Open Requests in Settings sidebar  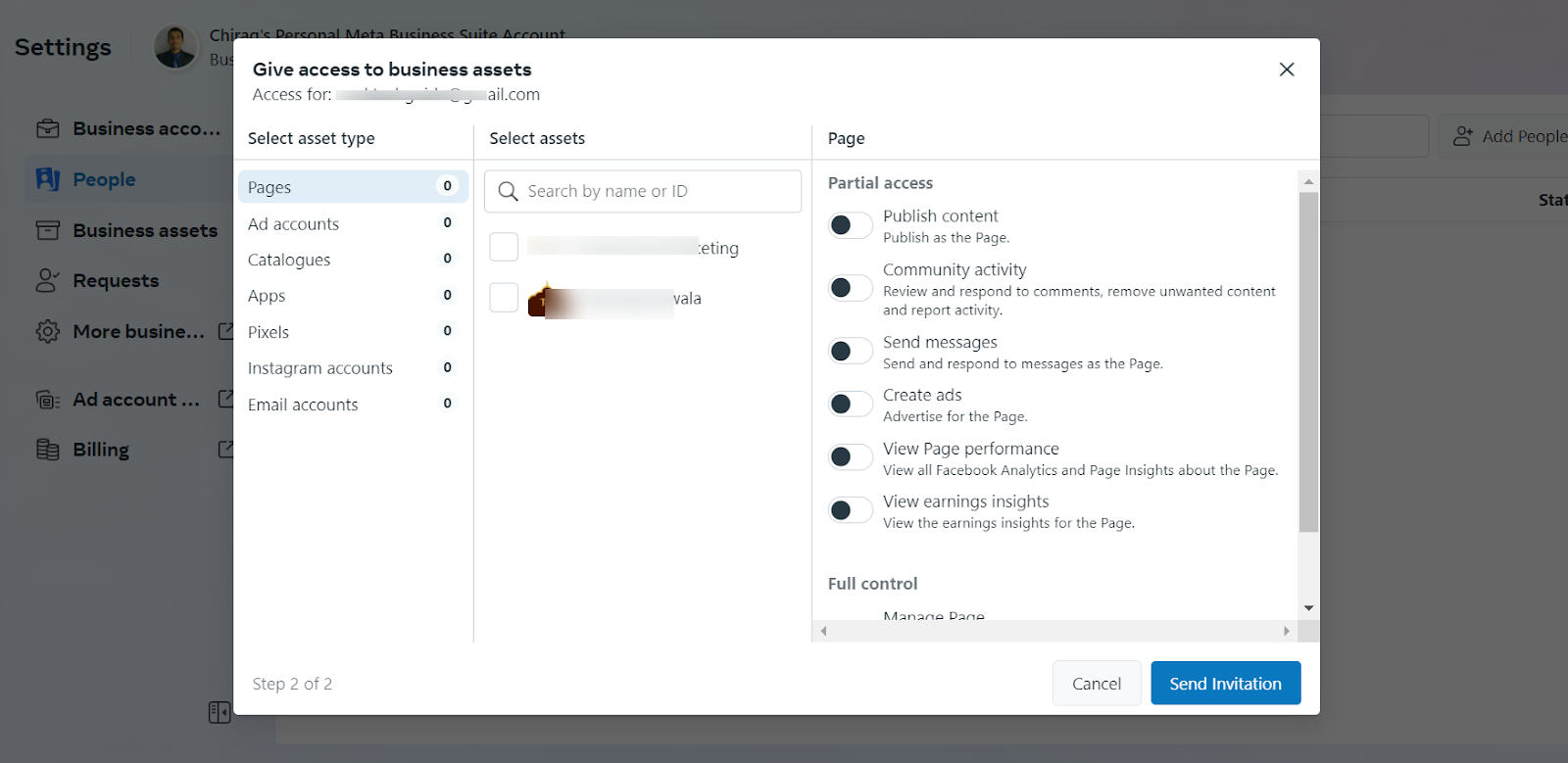[x=127, y=281]
